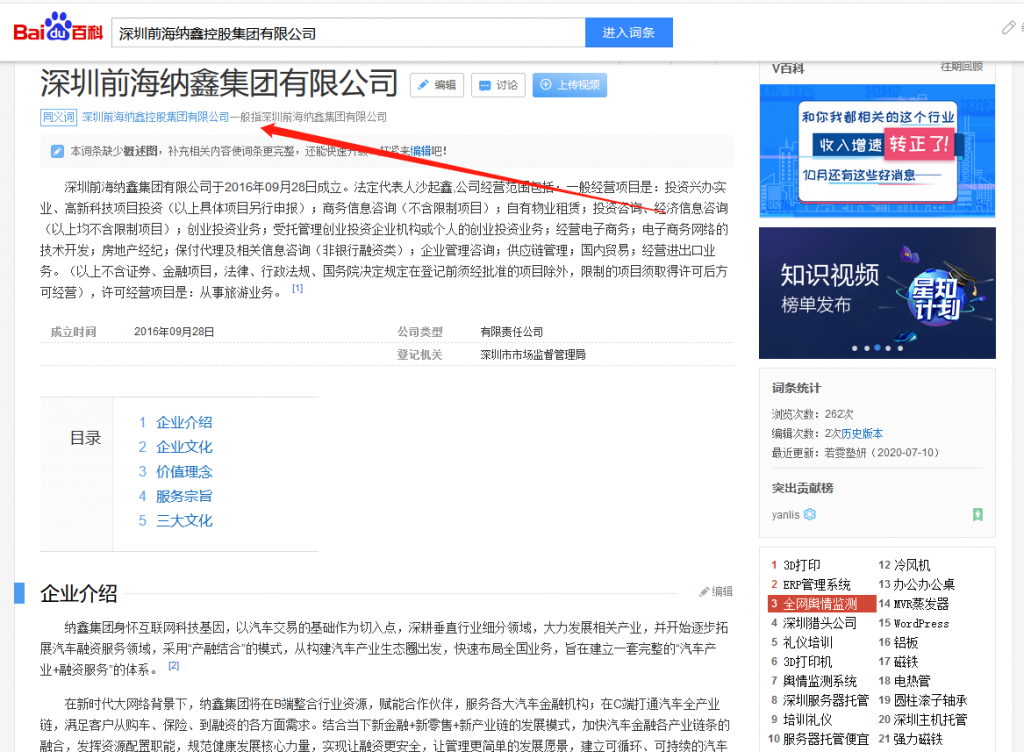
Task: Click the 上传视频 upload video button
Action: 569,85
